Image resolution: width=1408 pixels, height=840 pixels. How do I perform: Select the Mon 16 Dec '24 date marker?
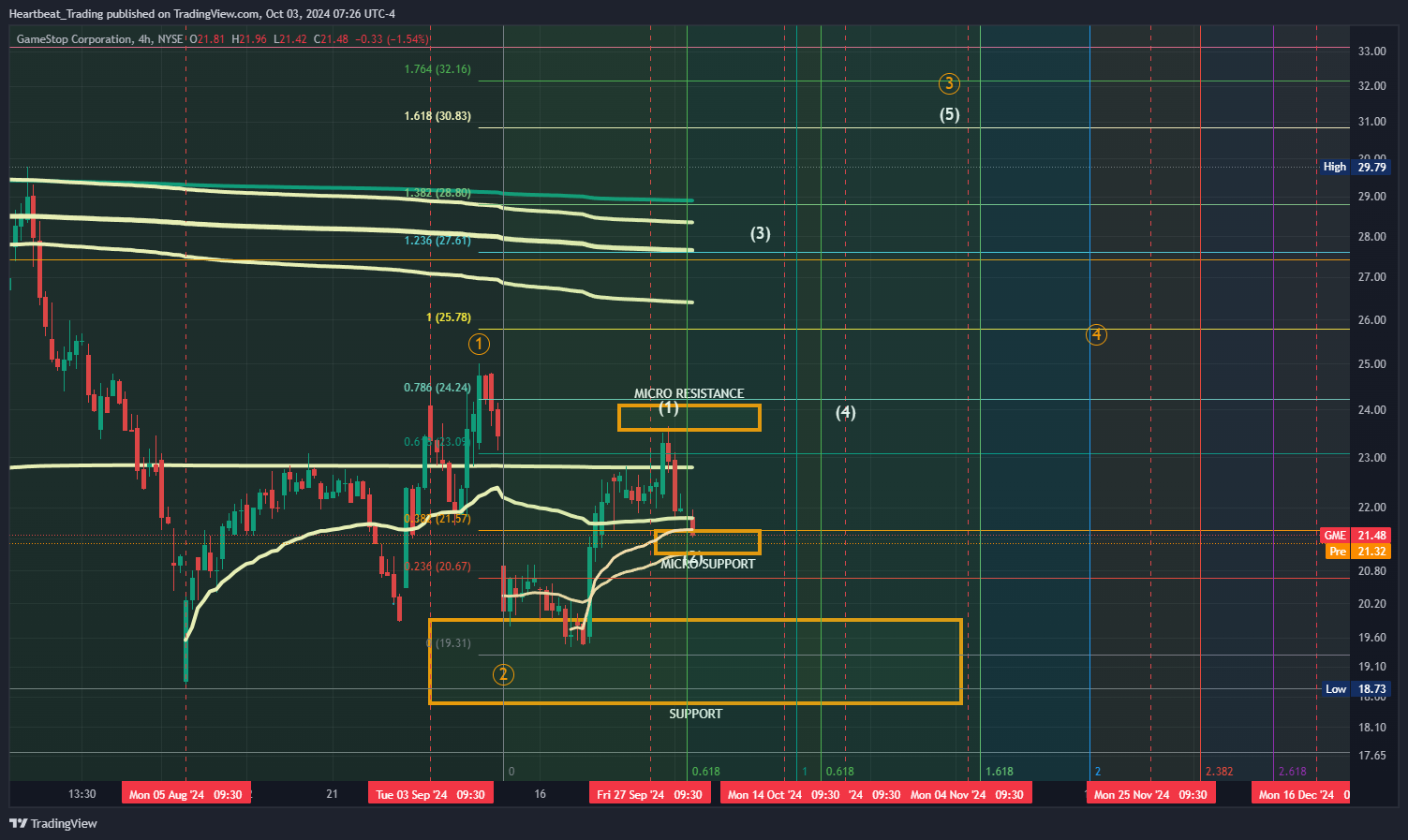[1301, 794]
